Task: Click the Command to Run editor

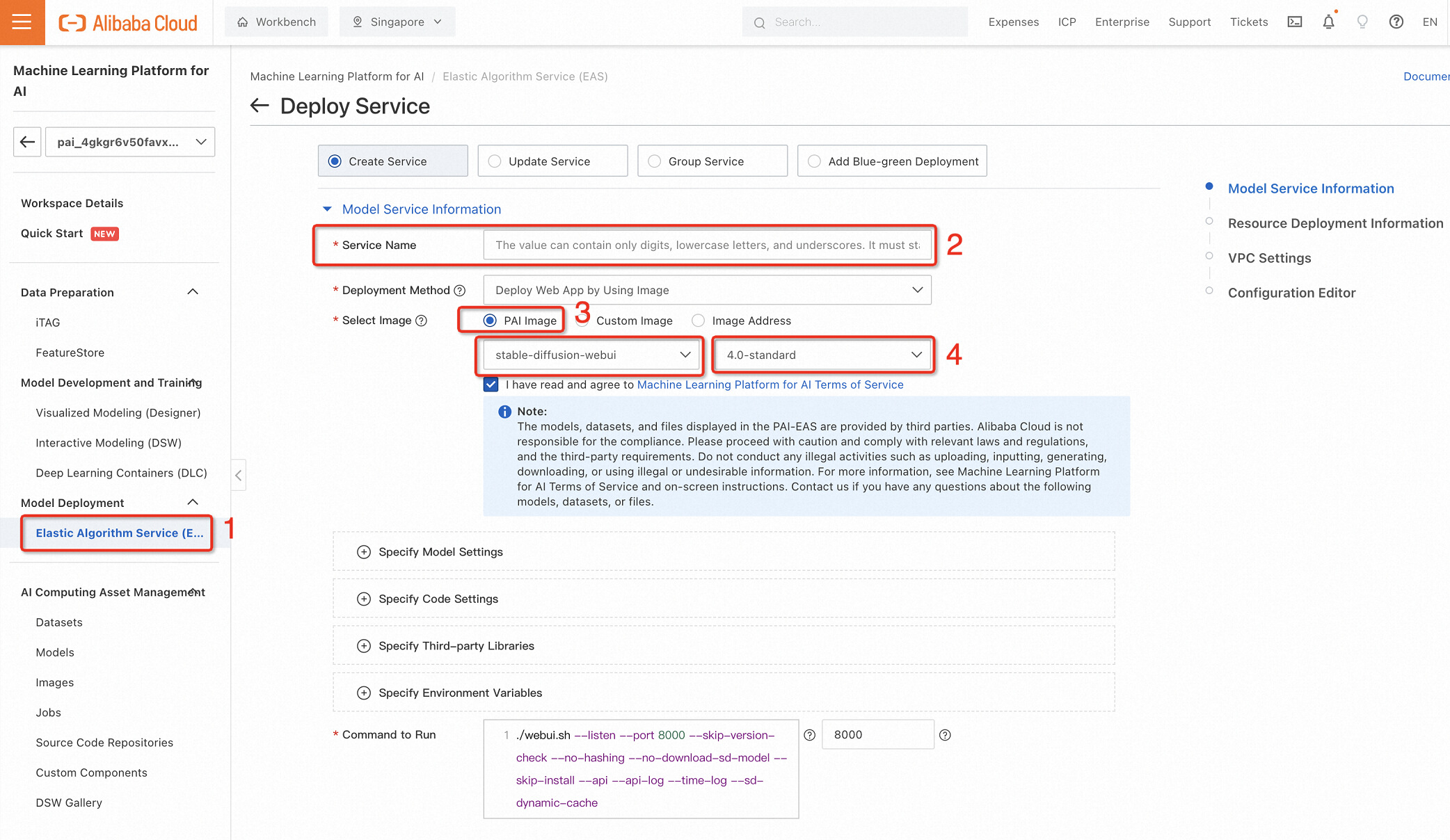Action: tap(641, 769)
